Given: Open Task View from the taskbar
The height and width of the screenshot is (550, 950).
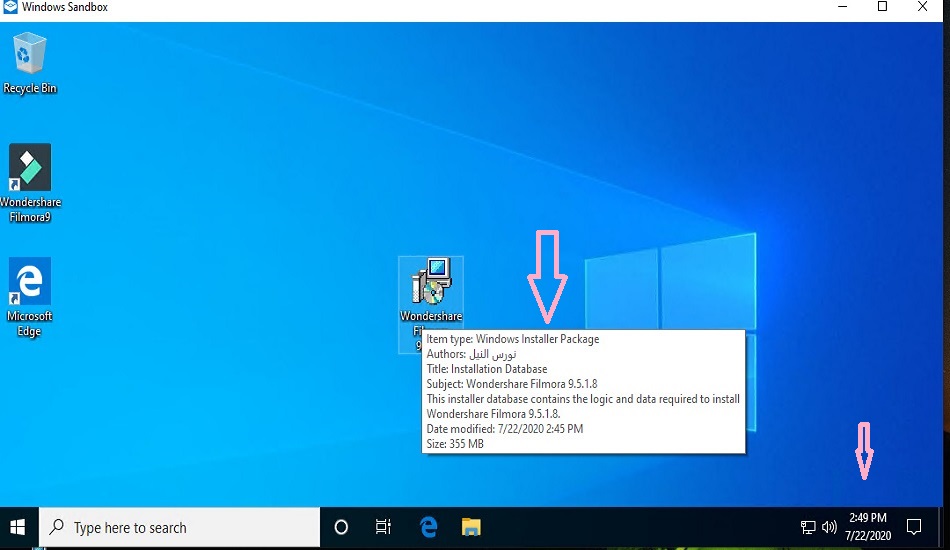Looking at the screenshot, I should coord(383,527).
